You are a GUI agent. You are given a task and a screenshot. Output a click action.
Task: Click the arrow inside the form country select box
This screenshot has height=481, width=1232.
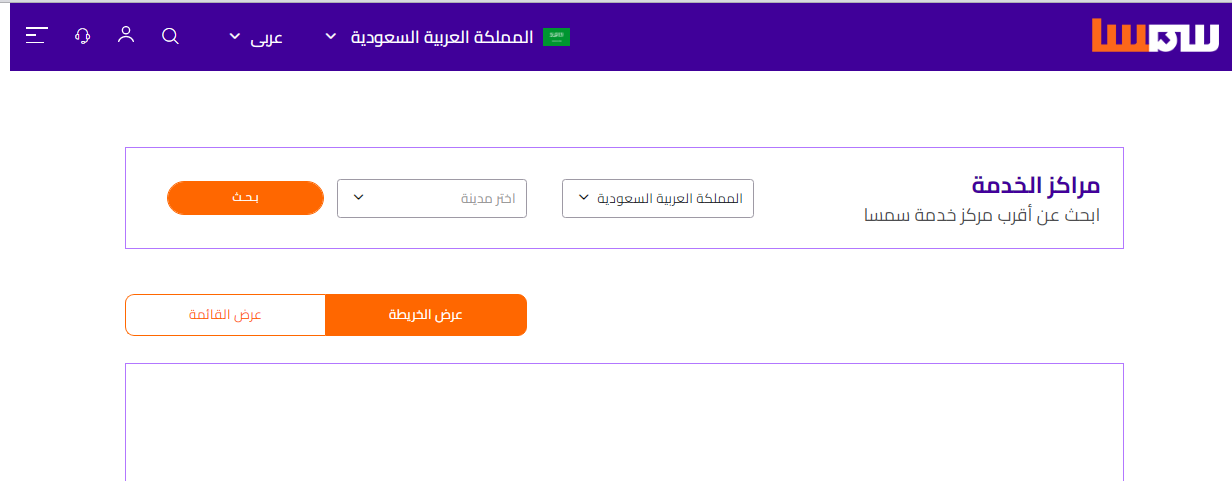click(584, 198)
